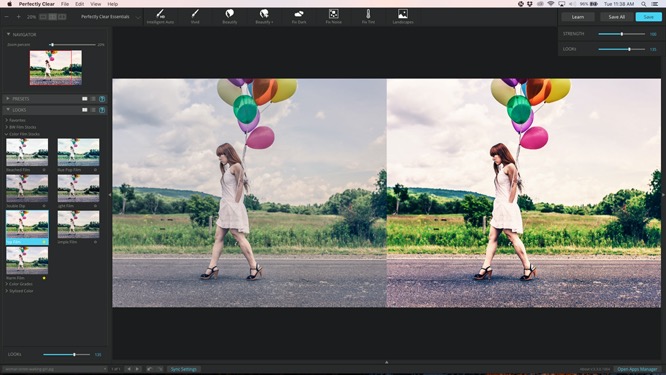Open the Edit menu
Viewport: 666px width, 375px height.
pyautogui.click(x=79, y=4)
